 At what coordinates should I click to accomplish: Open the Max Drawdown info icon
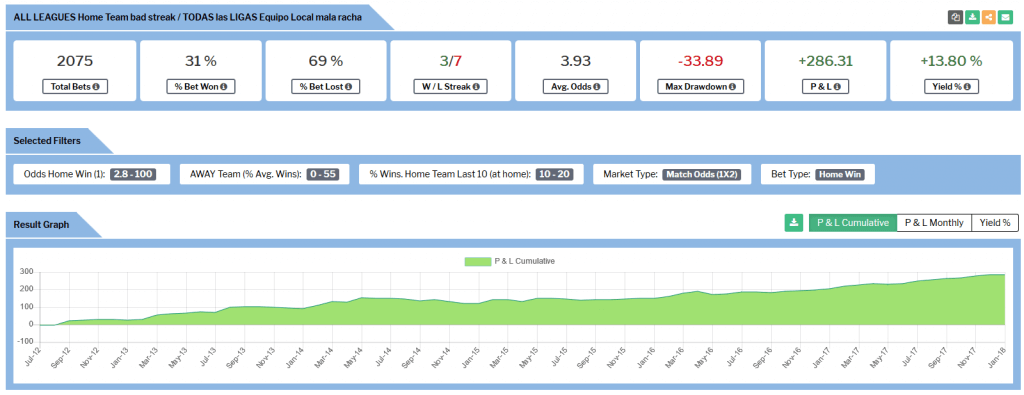(732, 87)
